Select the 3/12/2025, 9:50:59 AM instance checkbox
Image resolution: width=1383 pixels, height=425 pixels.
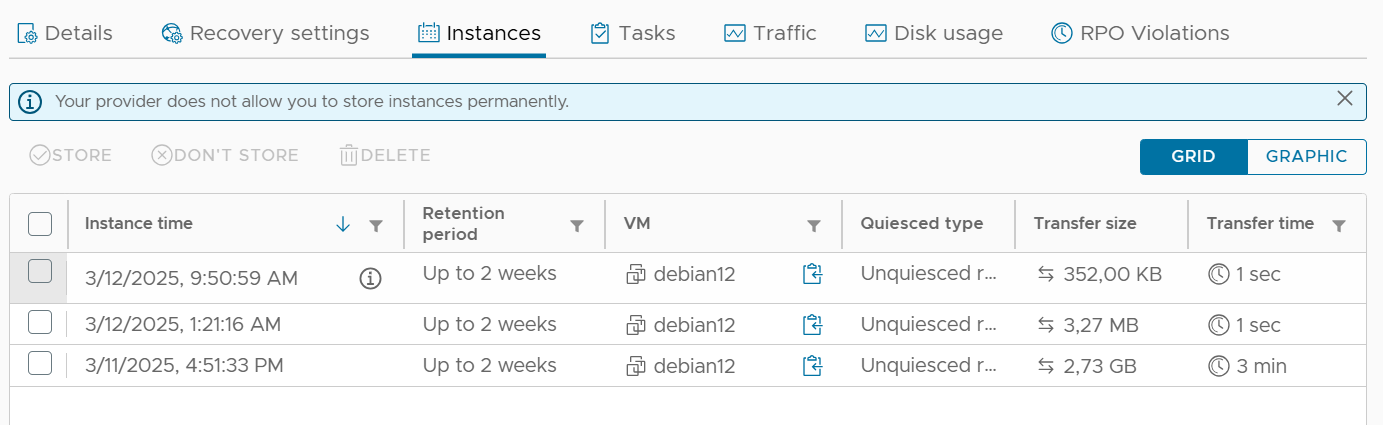tap(40, 271)
